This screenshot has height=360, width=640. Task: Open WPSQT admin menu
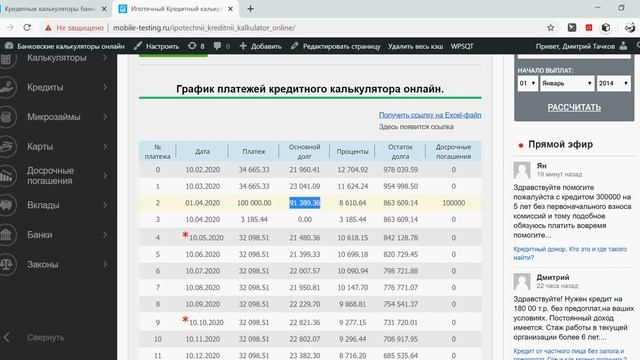pos(462,46)
